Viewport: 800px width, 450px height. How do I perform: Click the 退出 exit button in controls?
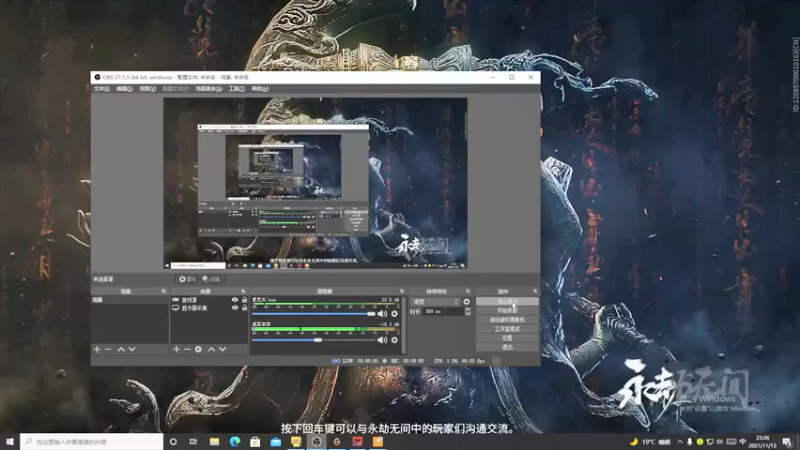(507, 347)
